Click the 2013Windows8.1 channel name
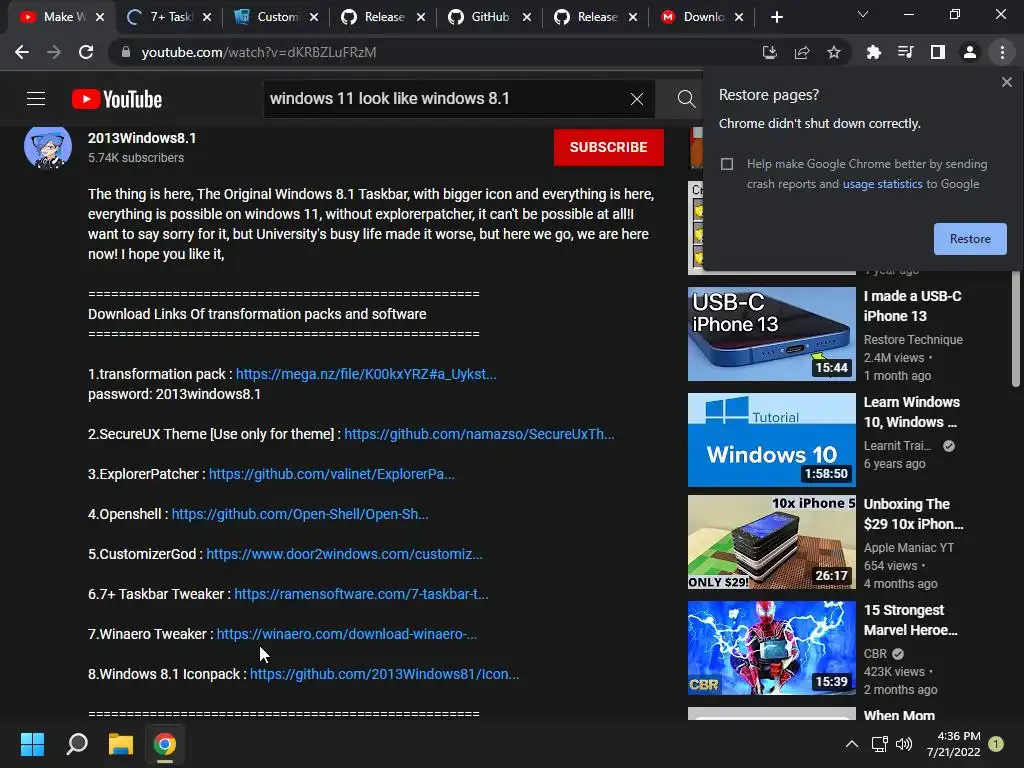Image resolution: width=1024 pixels, height=768 pixels. 142,138
